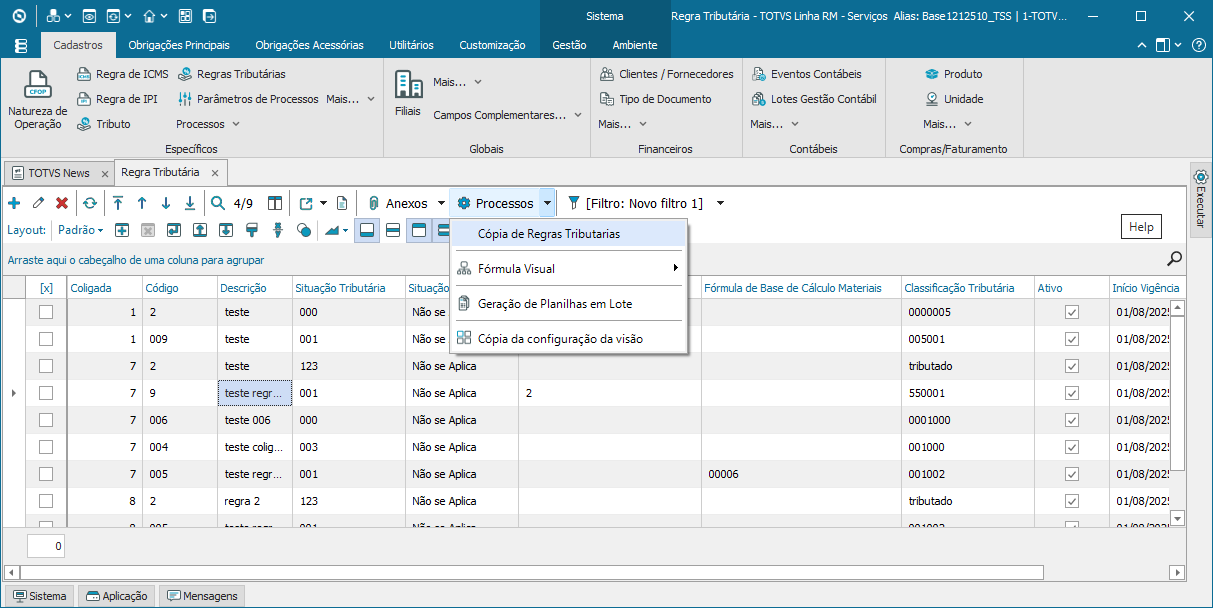This screenshot has width=1213, height=608.
Task: Open the Fórmula Visual submenu
Action: tap(569, 268)
